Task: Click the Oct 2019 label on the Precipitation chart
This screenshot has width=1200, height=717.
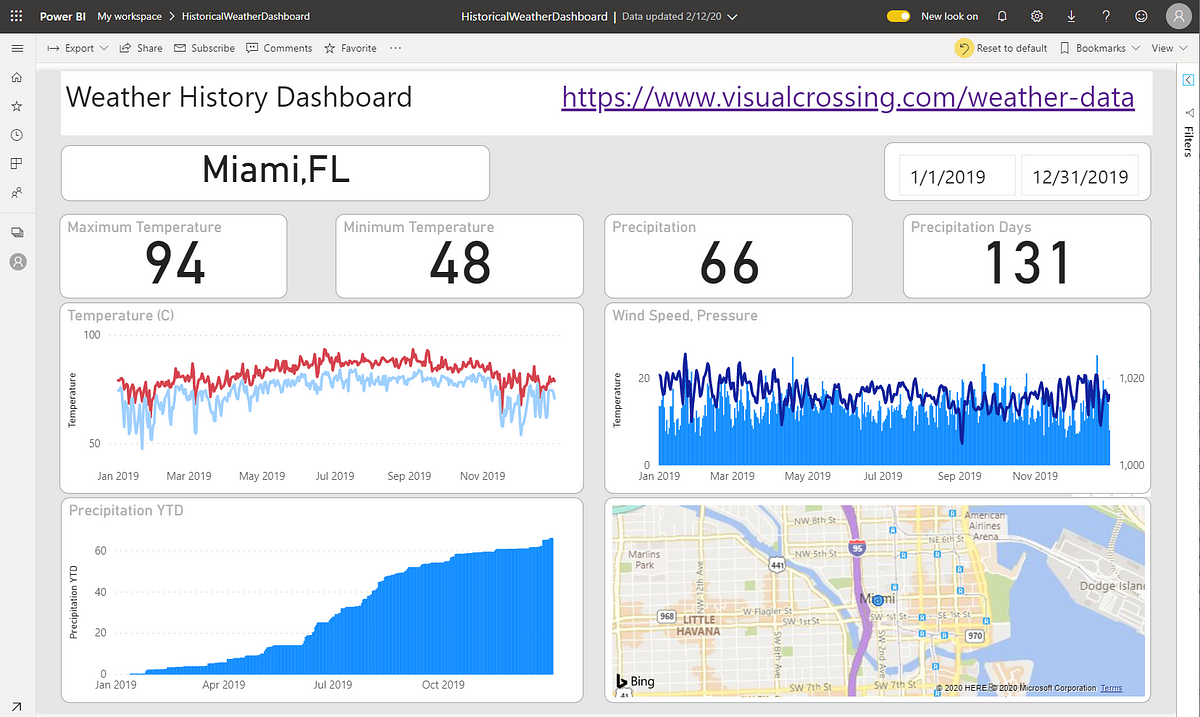Action: coord(443,685)
